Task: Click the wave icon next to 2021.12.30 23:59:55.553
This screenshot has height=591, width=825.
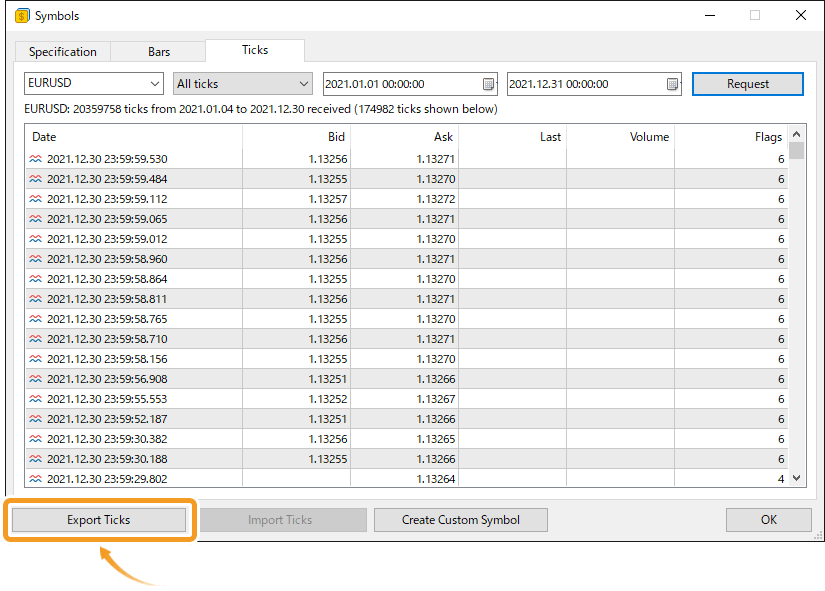Action: (x=33, y=399)
